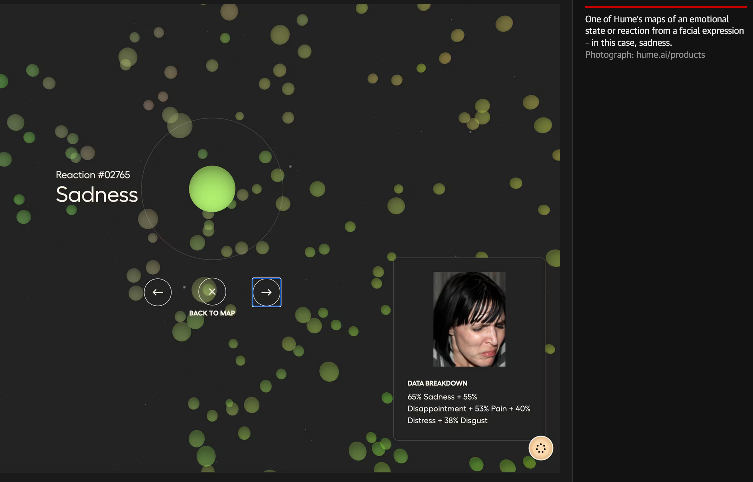The height and width of the screenshot is (482, 753).
Task: Click the Photograph: hume.ai/products credit
Action: (645, 55)
